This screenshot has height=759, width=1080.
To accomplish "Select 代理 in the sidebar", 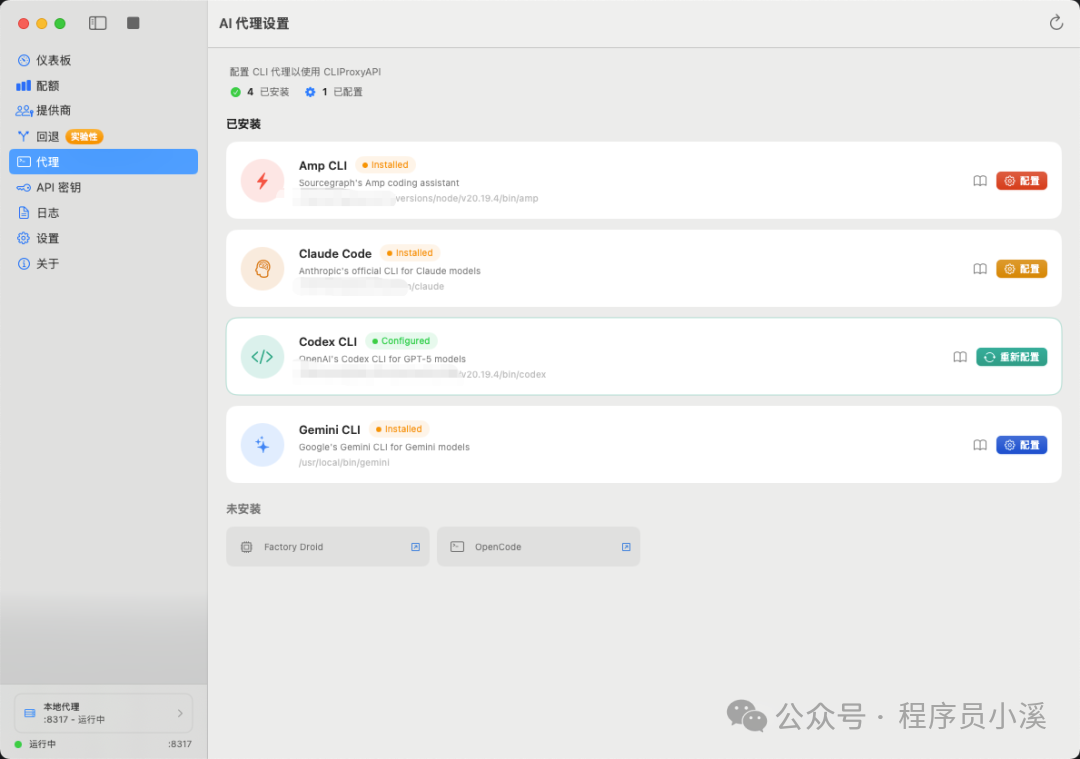I will 103,162.
